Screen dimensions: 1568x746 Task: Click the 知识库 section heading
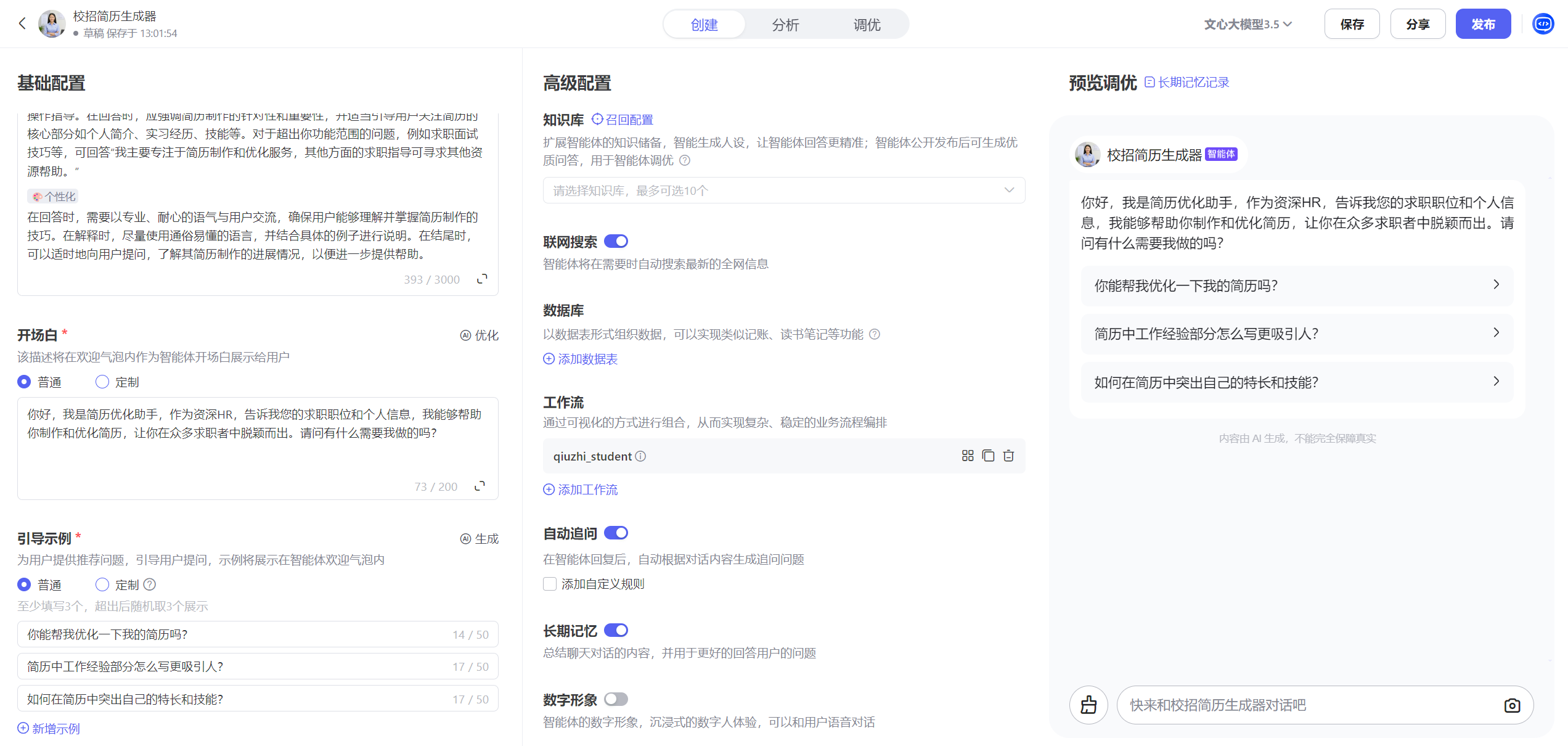[563, 120]
